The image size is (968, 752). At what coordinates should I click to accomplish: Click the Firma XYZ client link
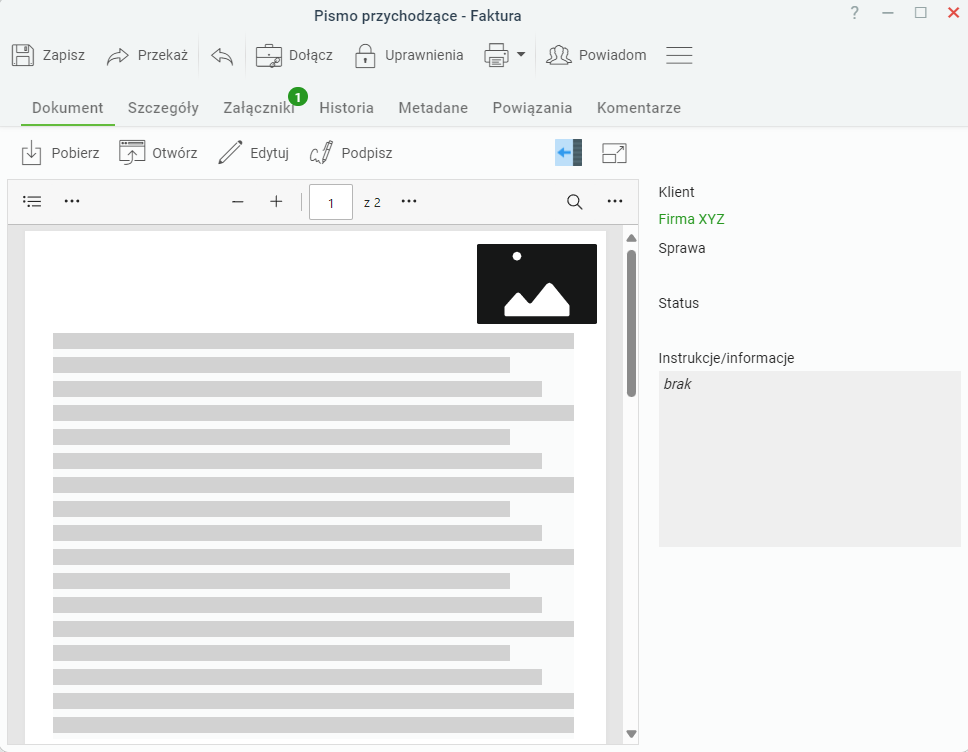pyautogui.click(x=691, y=219)
